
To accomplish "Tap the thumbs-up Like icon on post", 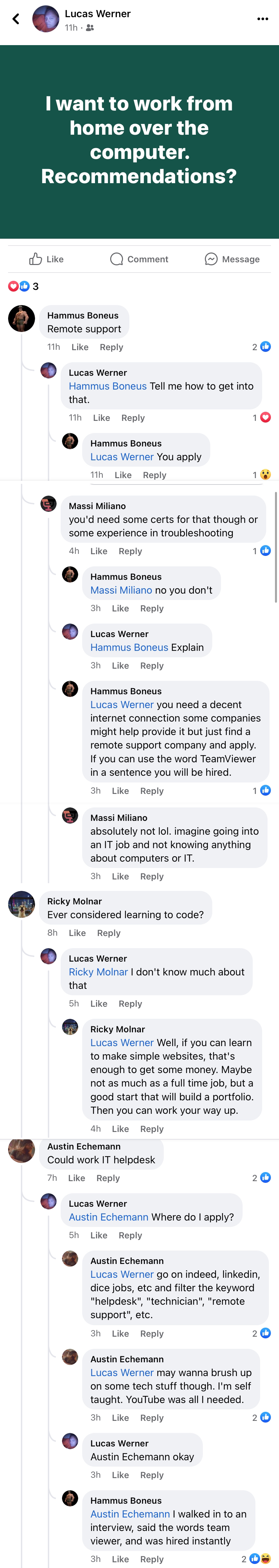I will pyautogui.click(x=35, y=259).
